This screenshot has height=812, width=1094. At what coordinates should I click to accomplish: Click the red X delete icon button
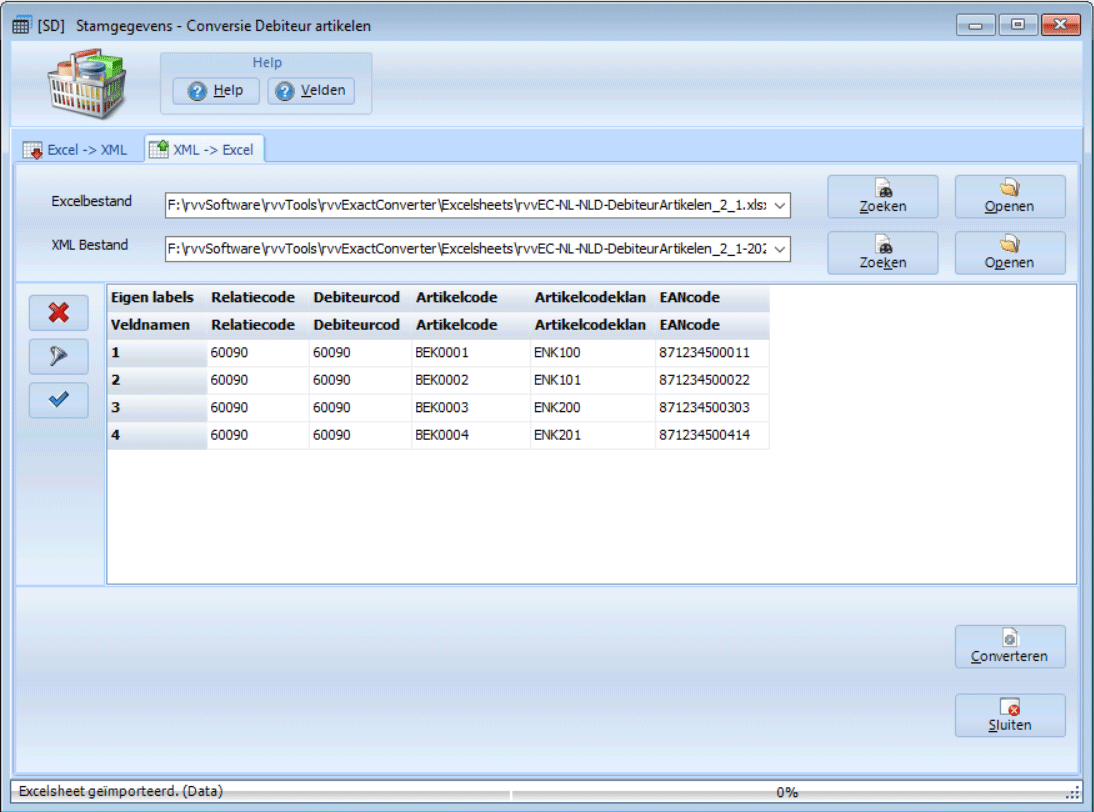tap(59, 313)
